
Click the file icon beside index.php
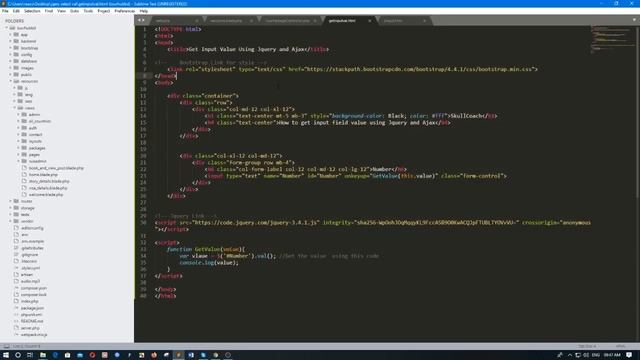[16, 301]
